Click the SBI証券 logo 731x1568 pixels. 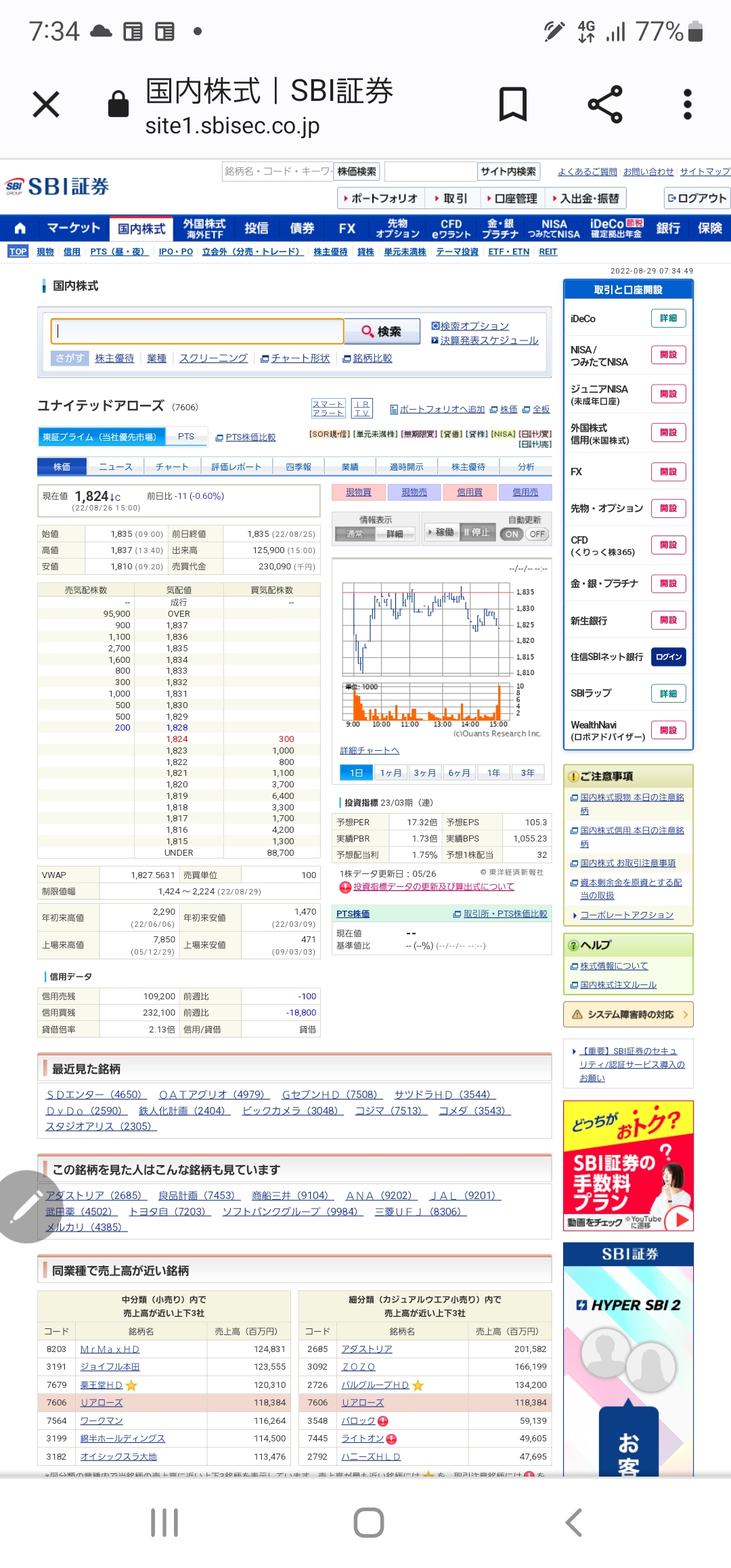click(57, 186)
